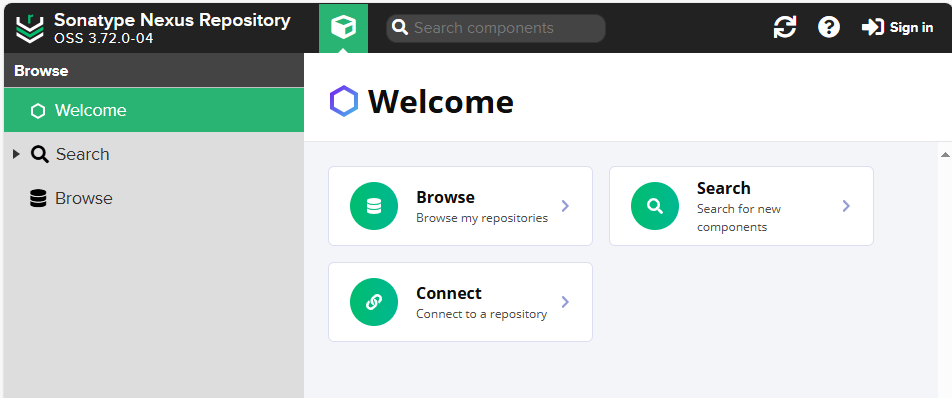Focus the Search components field
This screenshot has width=952, height=398.
[496, 28]
